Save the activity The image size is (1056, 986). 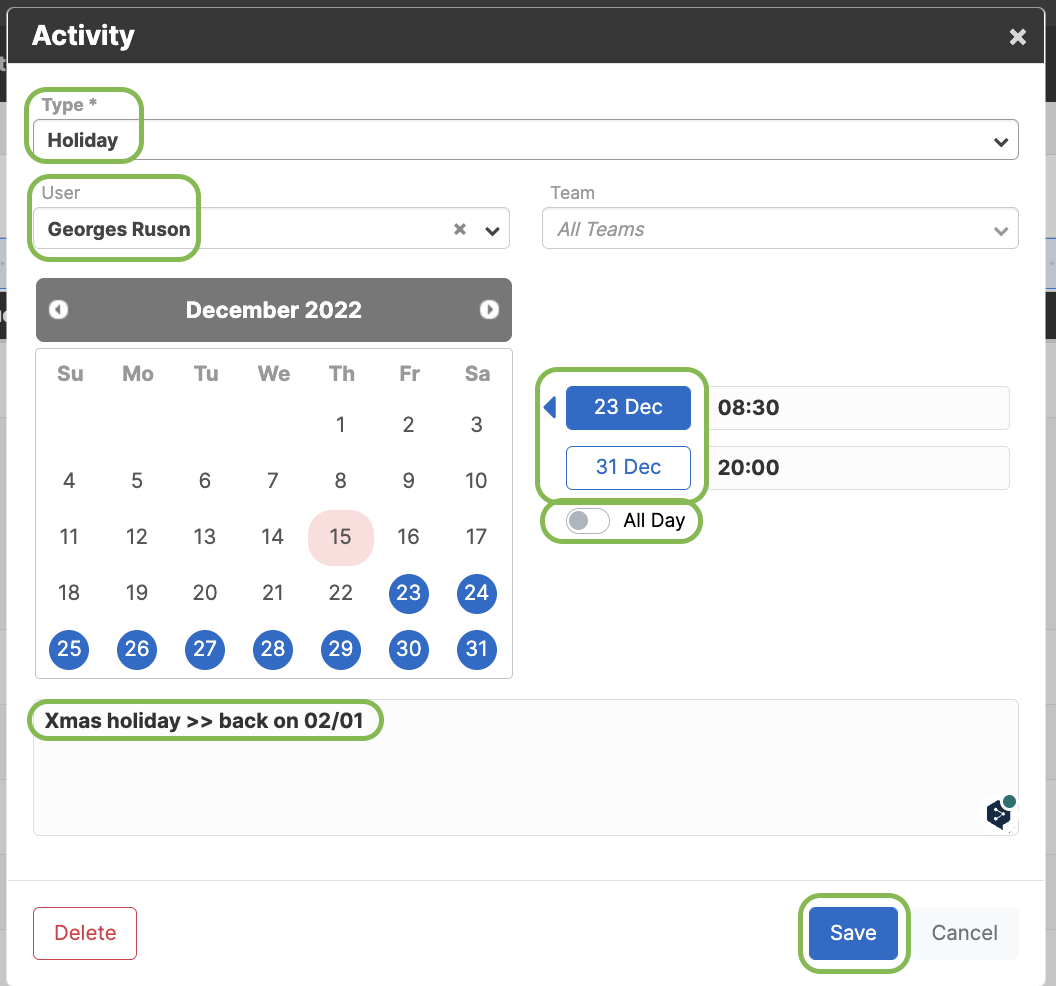point(853,933)
